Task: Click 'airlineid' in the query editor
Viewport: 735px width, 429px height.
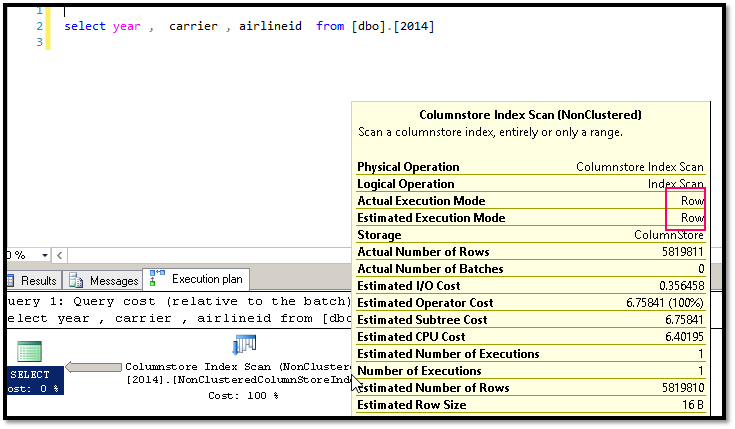Action: [270, 26]
